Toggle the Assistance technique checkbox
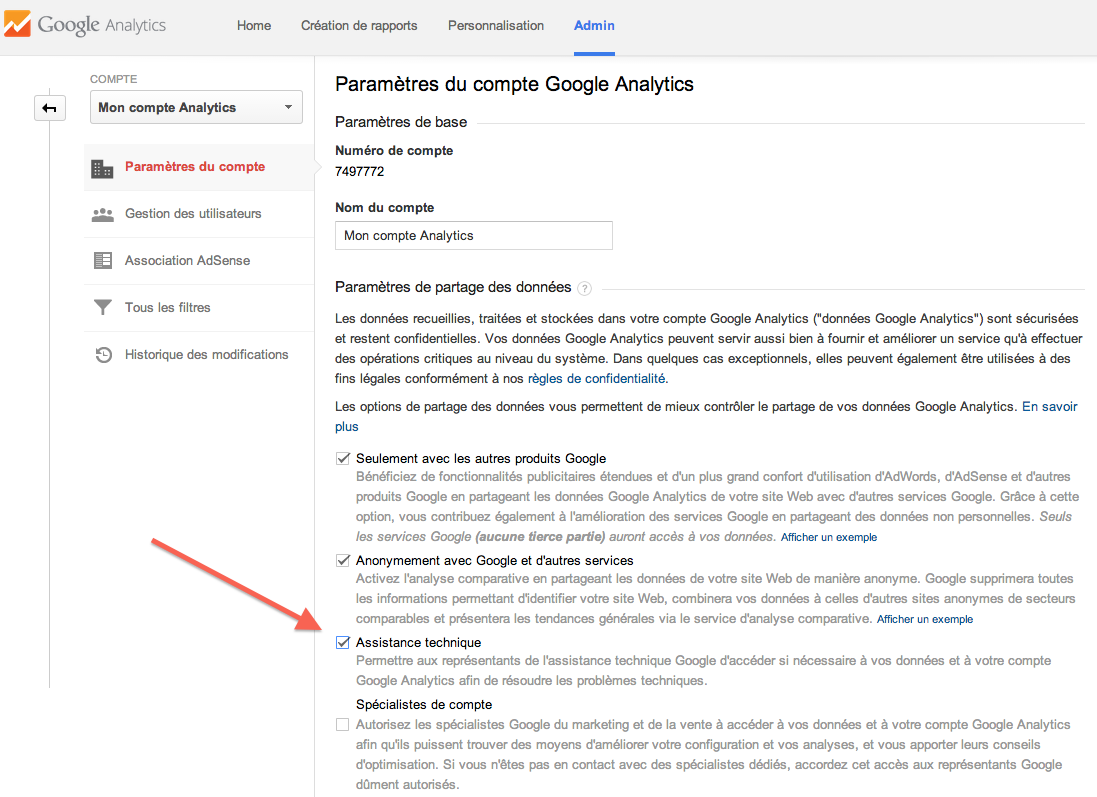Viewport: 1097px width, 797px height. pyautogui.click(x=343, y=642)
